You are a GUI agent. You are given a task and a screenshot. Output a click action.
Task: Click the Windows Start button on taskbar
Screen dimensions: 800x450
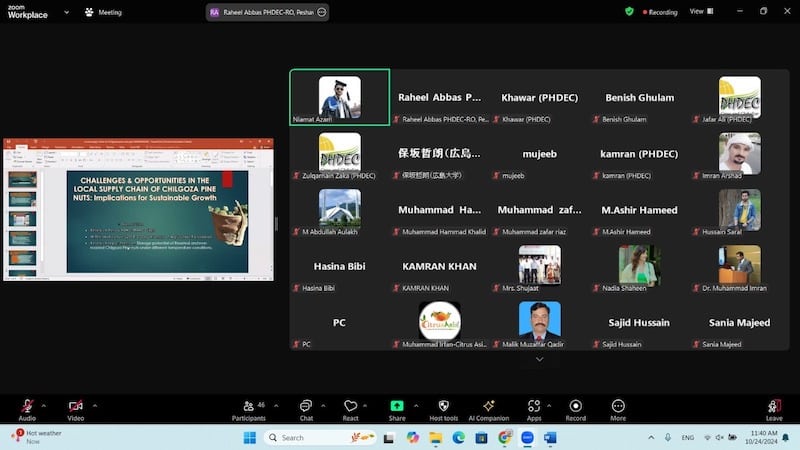[x=249, y=437]
